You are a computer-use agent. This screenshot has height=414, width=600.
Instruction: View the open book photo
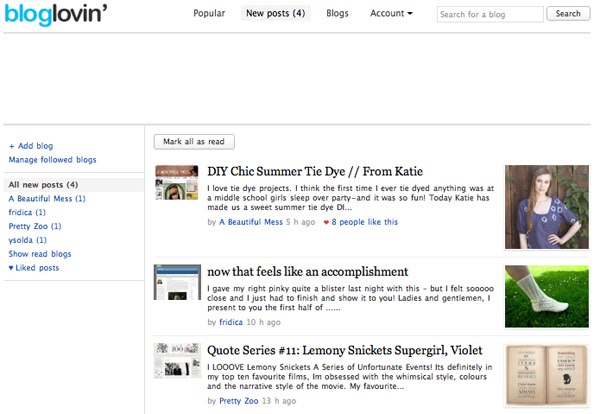point(546,375)
